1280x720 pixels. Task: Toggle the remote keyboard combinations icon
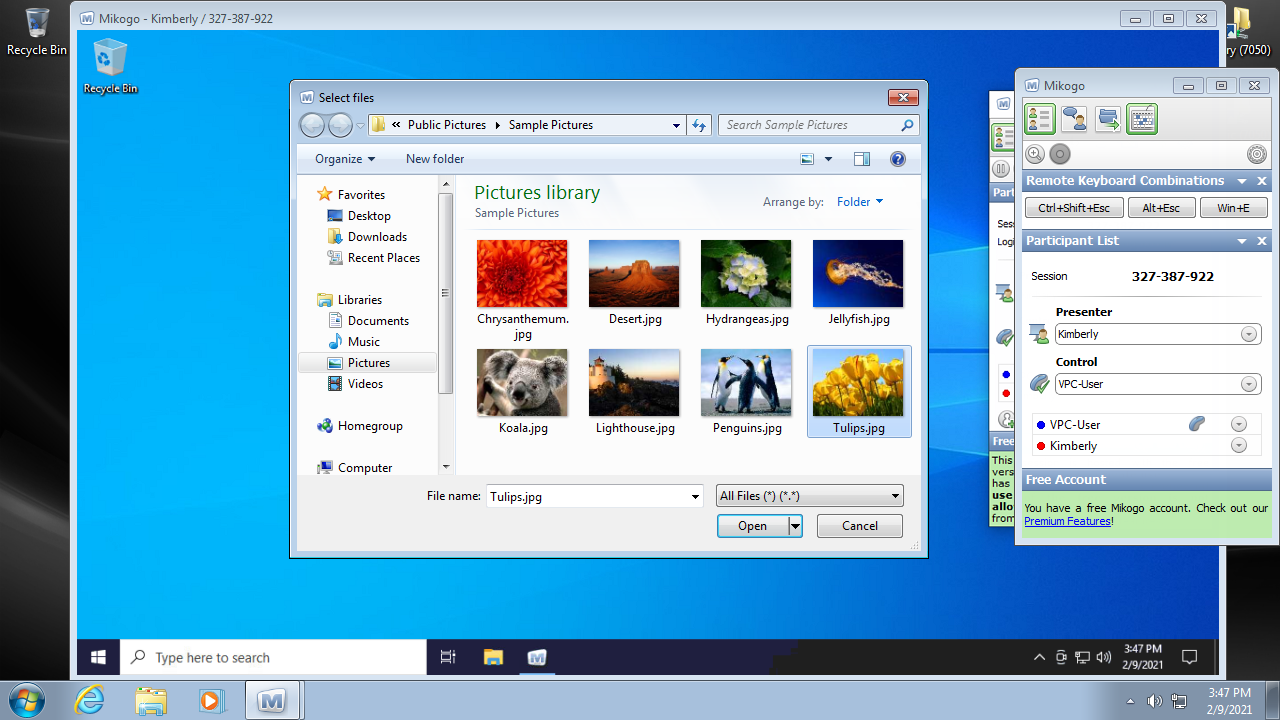[x=1142, y=119]
